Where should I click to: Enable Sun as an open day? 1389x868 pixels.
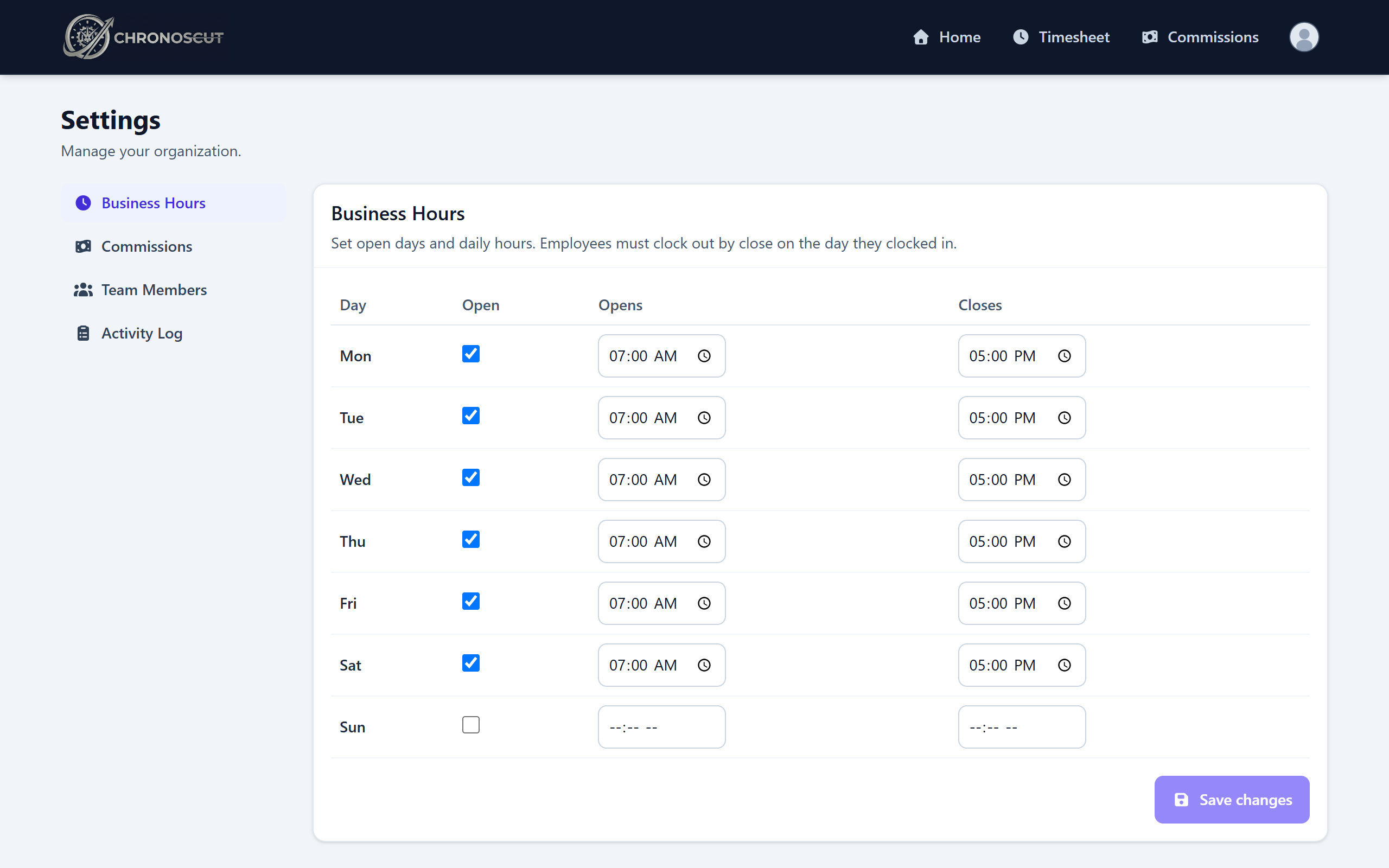(470, 725)
